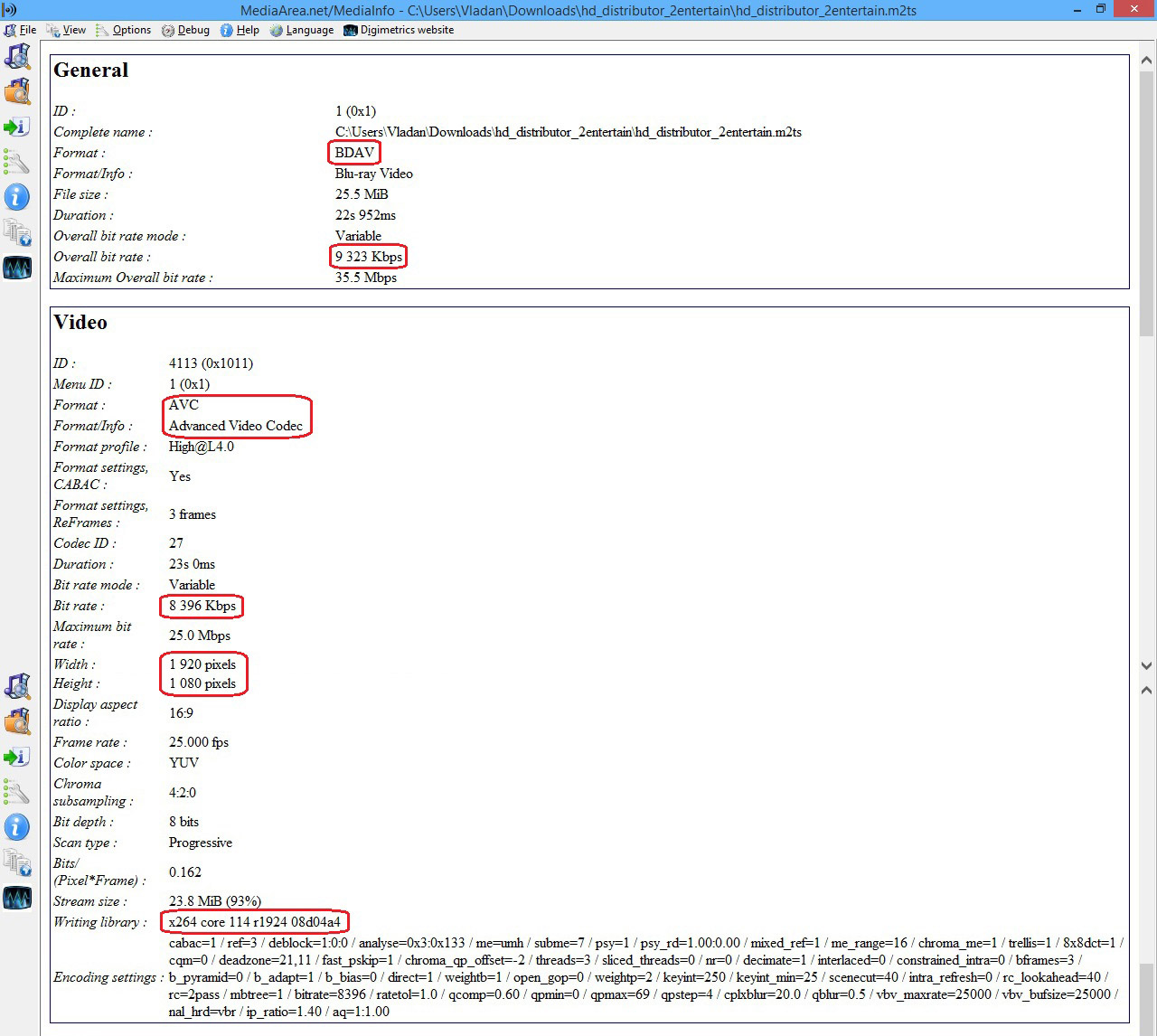Click the Open Folder icon in top sidebar
This screenshot has width=1157, height=1036.
coord(17,91)
